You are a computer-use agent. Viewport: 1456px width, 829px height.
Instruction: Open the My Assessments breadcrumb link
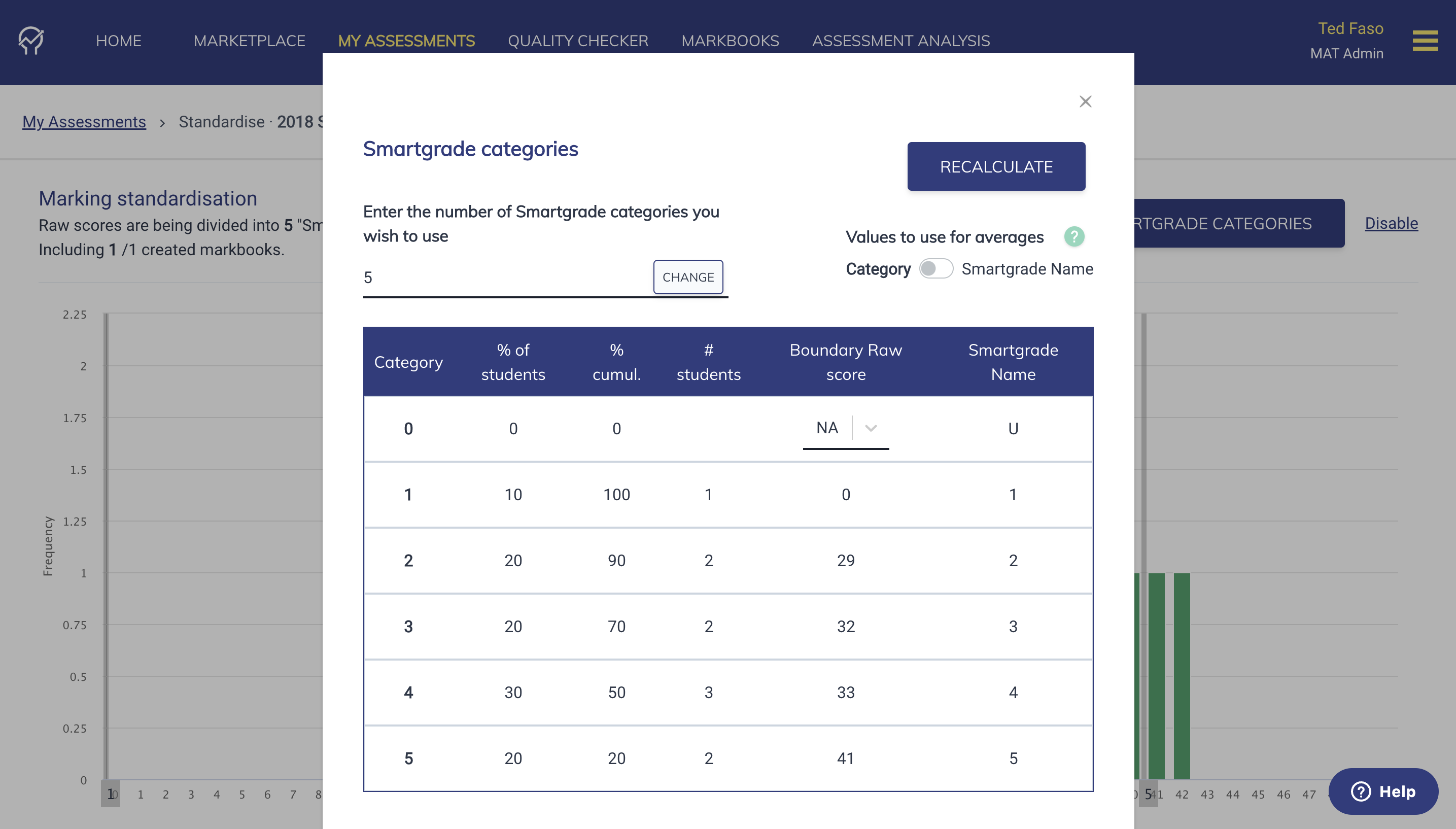84,121
